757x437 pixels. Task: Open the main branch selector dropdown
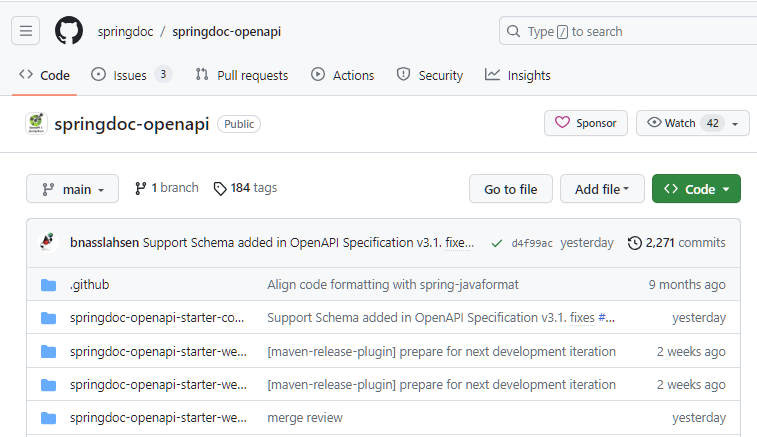click(72, 189)
